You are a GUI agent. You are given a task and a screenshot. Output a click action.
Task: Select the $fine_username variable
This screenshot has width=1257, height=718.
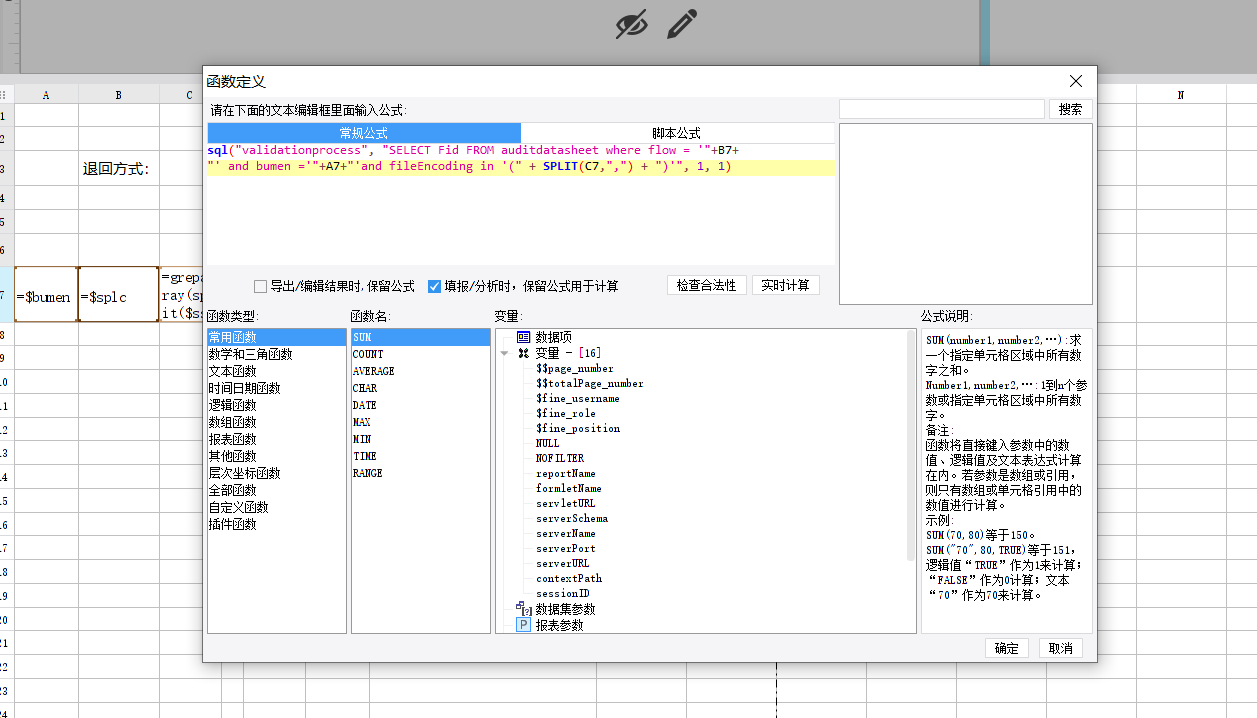pyautogui.click(x=578, y=399)
